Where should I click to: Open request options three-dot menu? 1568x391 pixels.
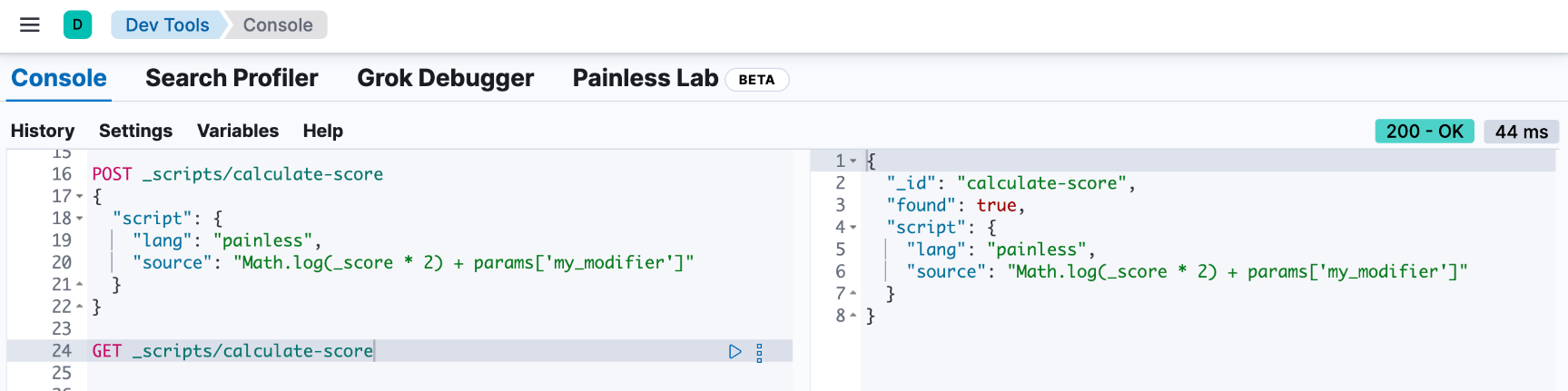pos(760,352)
